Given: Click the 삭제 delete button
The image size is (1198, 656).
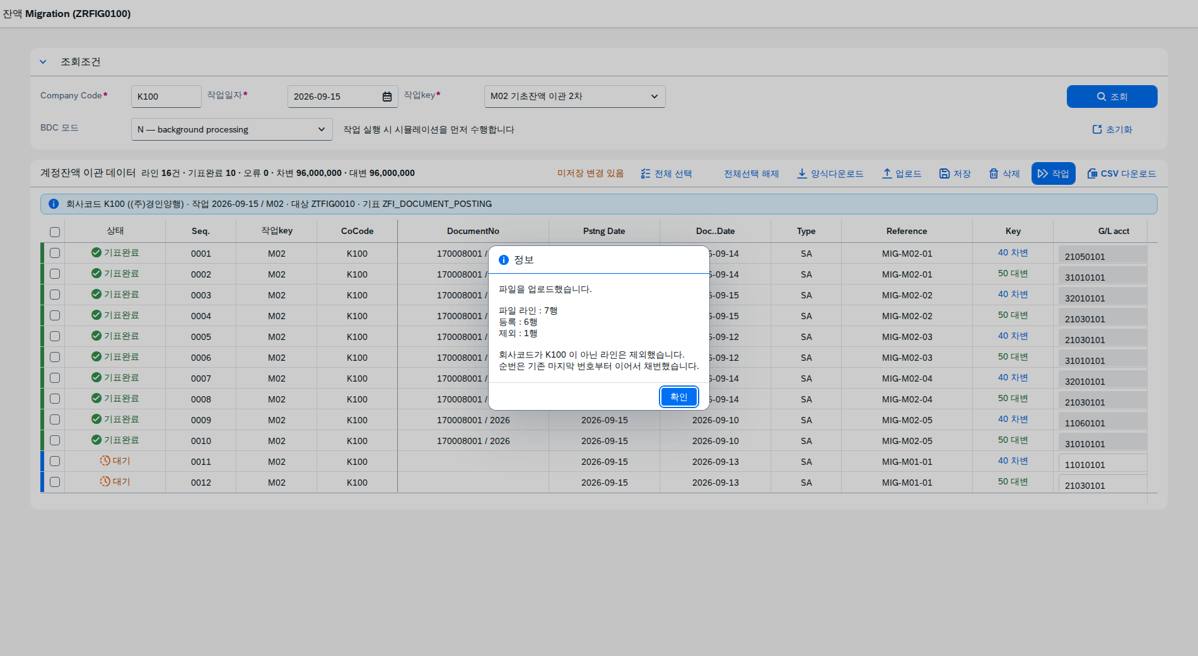Looking at the screenshot, I should [x=1004, y=173].
